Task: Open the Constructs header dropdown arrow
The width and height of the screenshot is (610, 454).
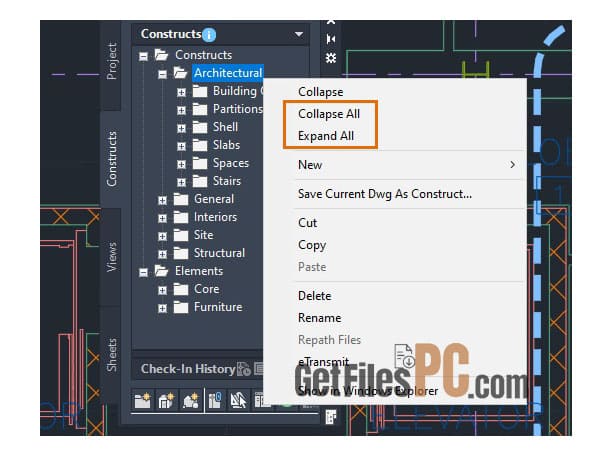Action: pos(299,34)
